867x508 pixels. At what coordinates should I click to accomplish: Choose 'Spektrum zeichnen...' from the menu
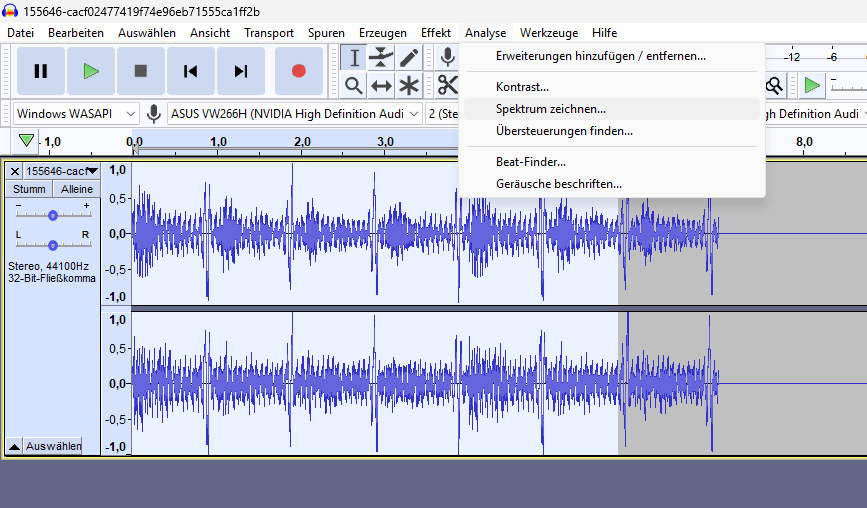coord(612,109)
